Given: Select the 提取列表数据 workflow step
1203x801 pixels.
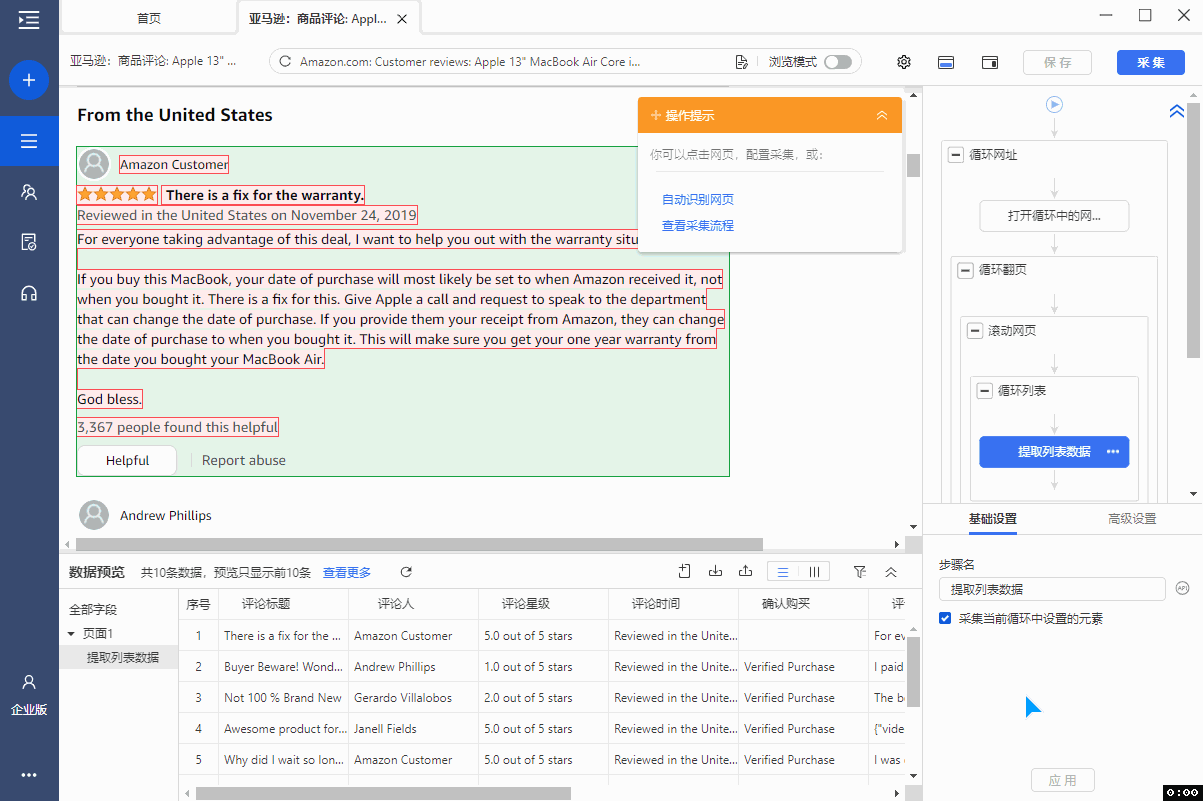Looking at the screenshot, I should (x=1054, y=452).
